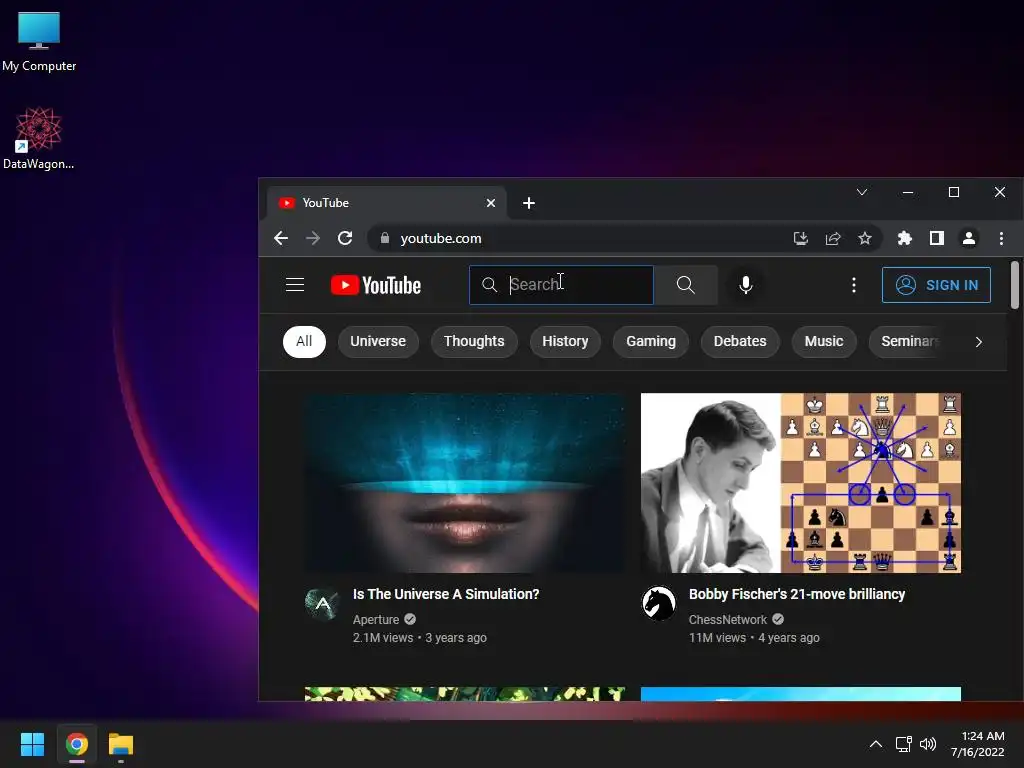
Task: Open video title Bobby Fischer's 21-move brilliancy
Action: (797, 594)
